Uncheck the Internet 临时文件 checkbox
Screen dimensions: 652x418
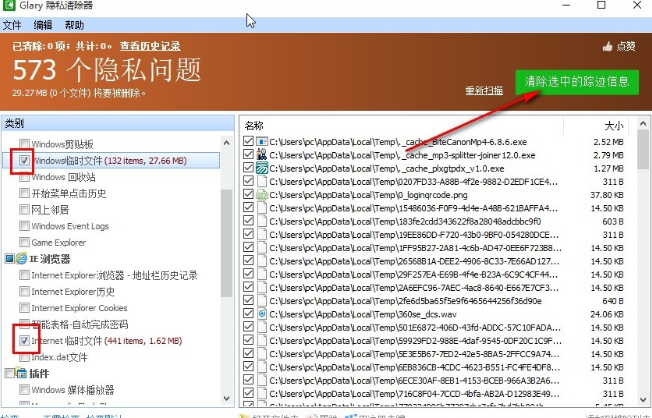coord(25,341)
